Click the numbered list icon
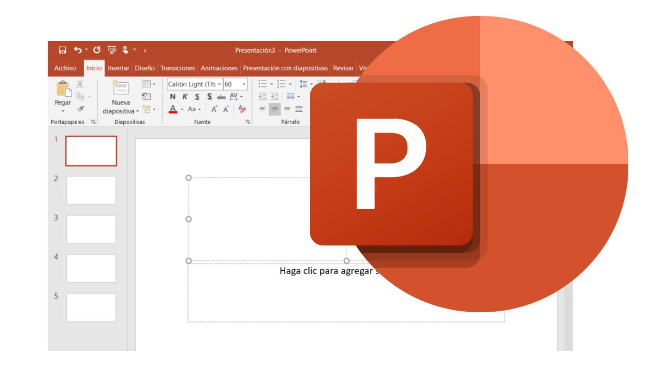This screenshot has width=664, height=391. [x=281, y=84]
